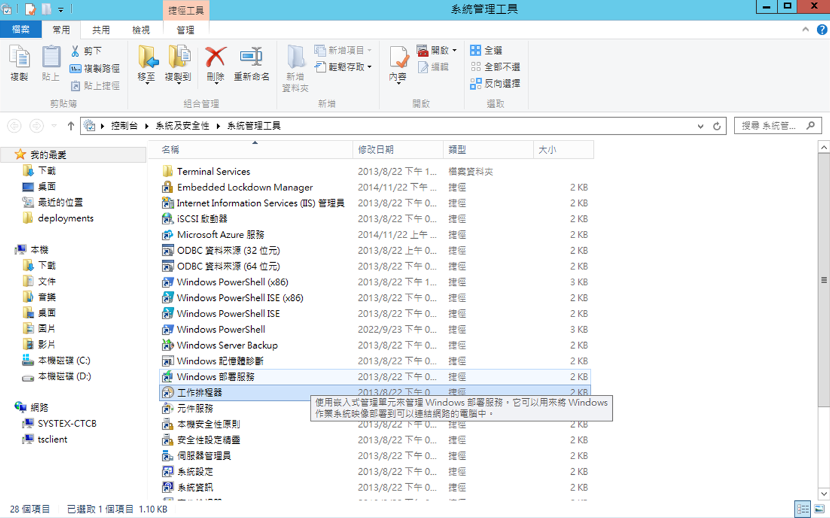This screenshot has height=518, width=830.
Task: Click 捷徑工具 contextual tab header
Action: coord(186,10)
